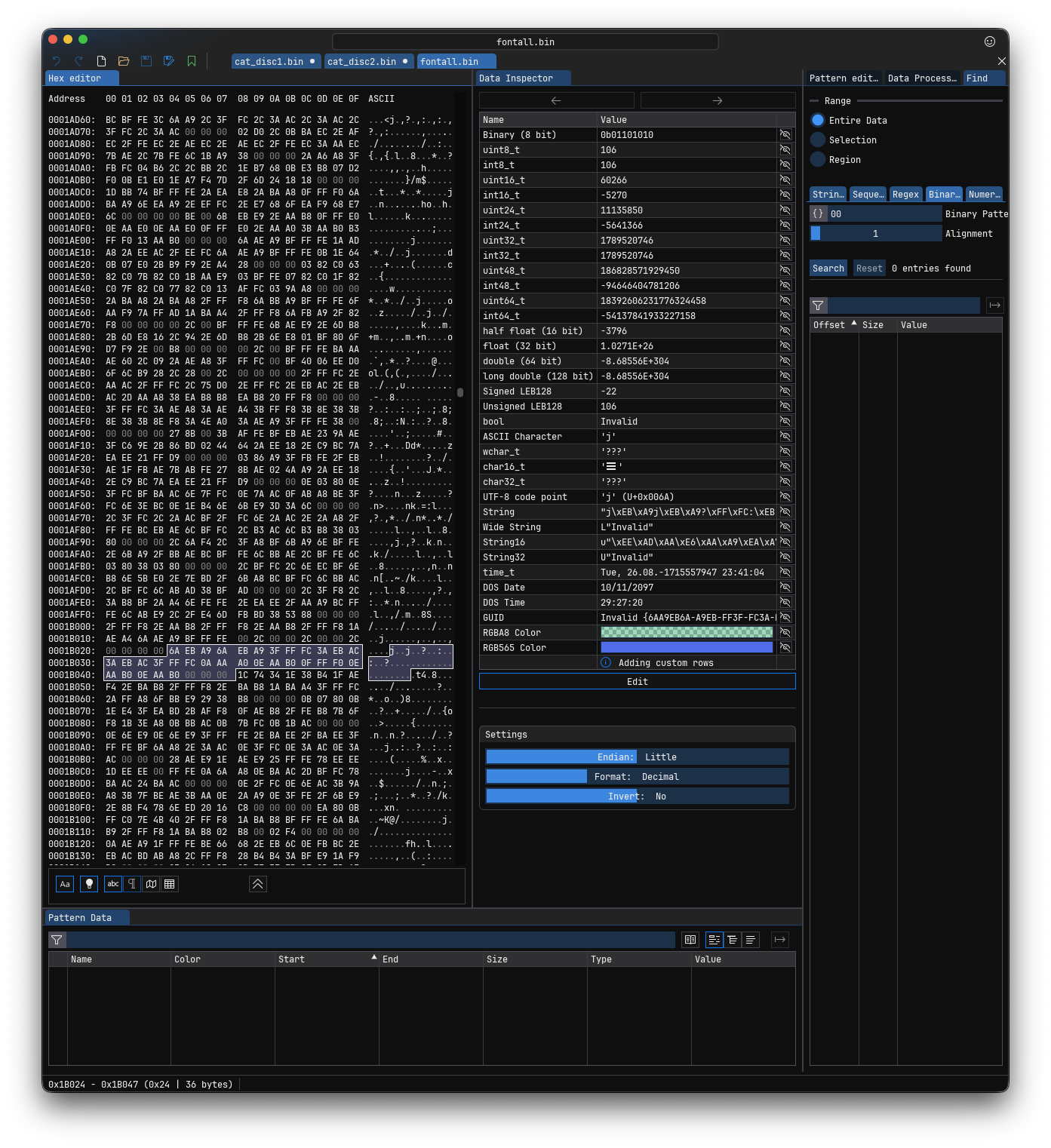Change the Format Decimal setting

[637, 776]
